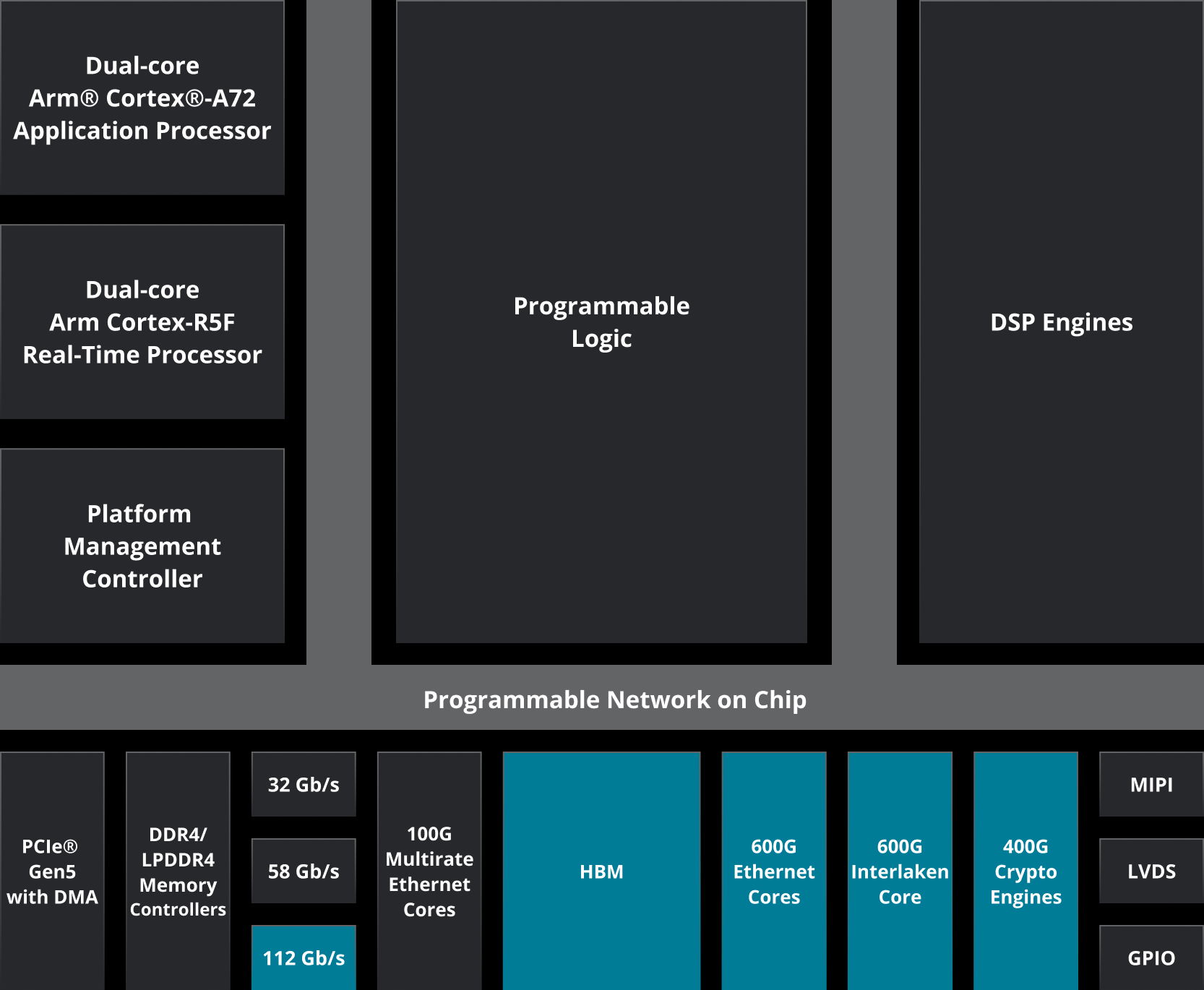Image resolution: width=1204 pixels, height=990 pixels.
Task: Click the LVDS interface block
Action: pos(1151,871)
